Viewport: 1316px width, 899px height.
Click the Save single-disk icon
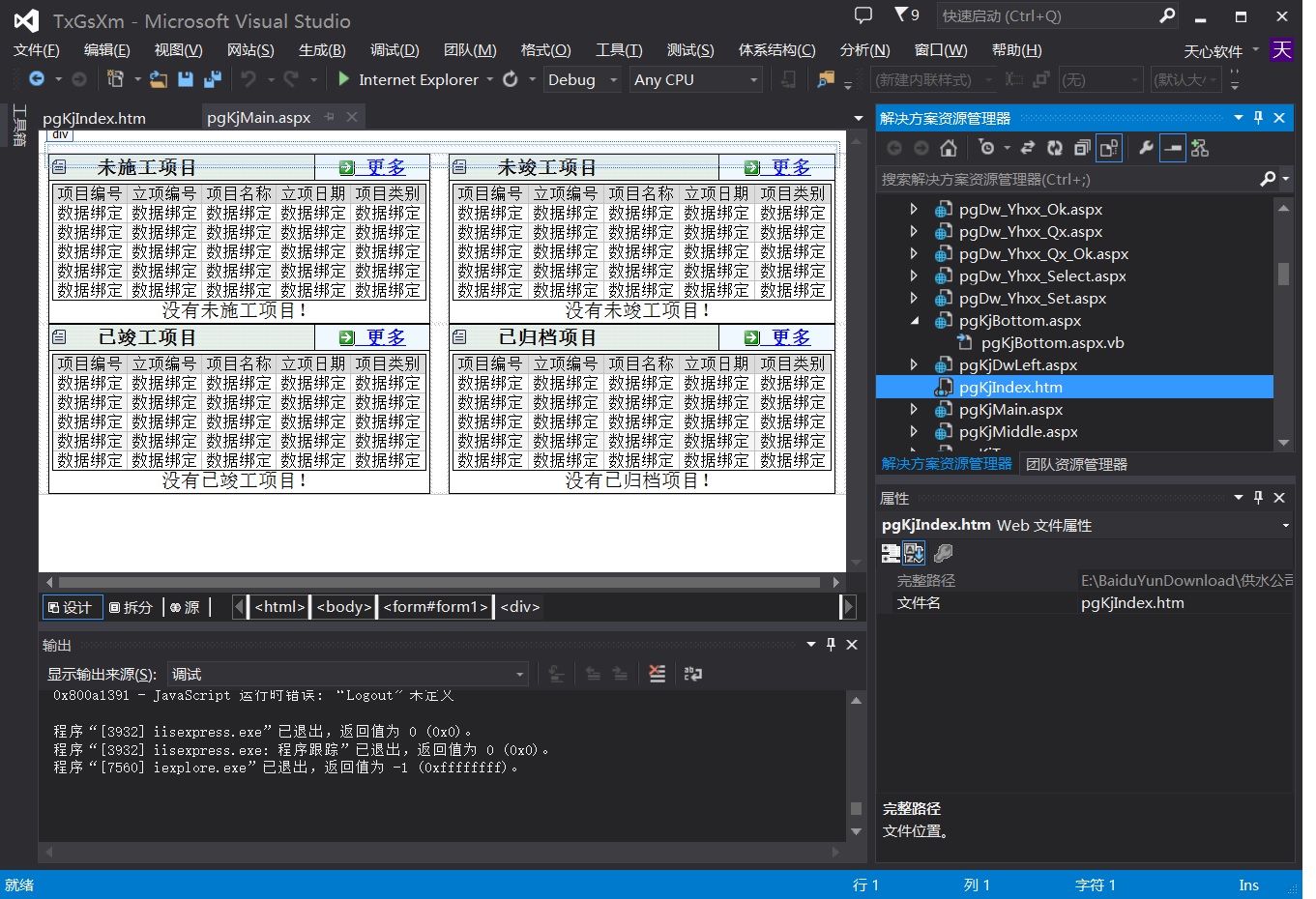point(186,79)
